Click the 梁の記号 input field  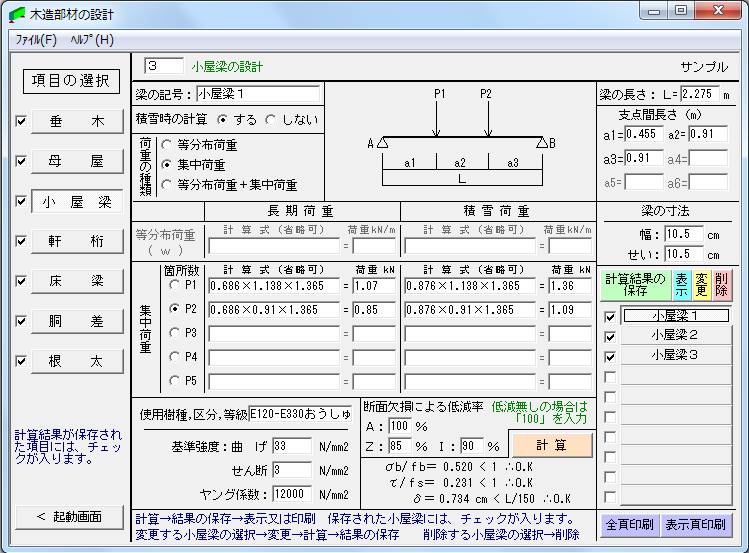(258, 94)
